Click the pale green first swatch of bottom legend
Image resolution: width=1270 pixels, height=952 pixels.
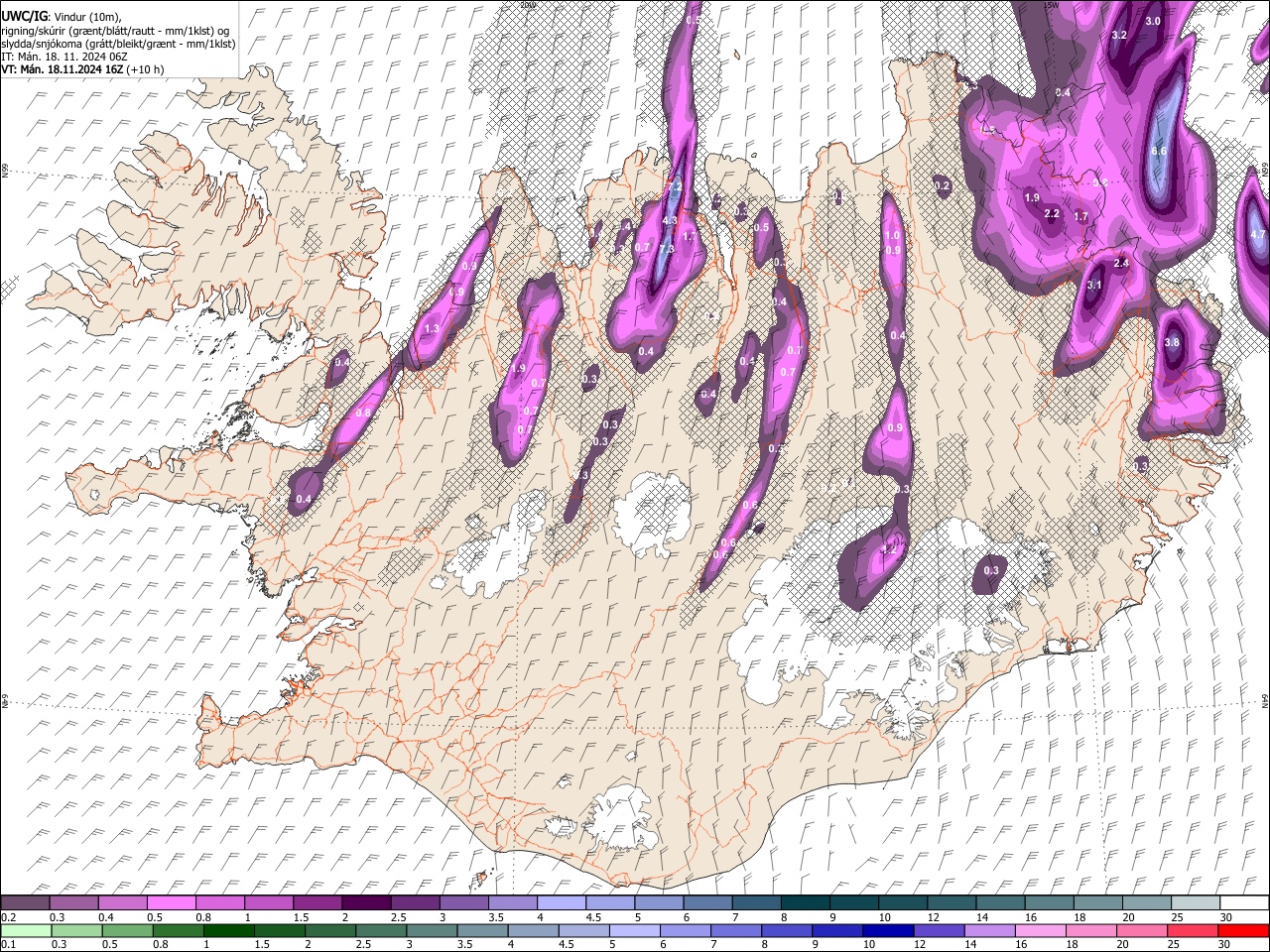pyautogui.click(x=25, y=930)
